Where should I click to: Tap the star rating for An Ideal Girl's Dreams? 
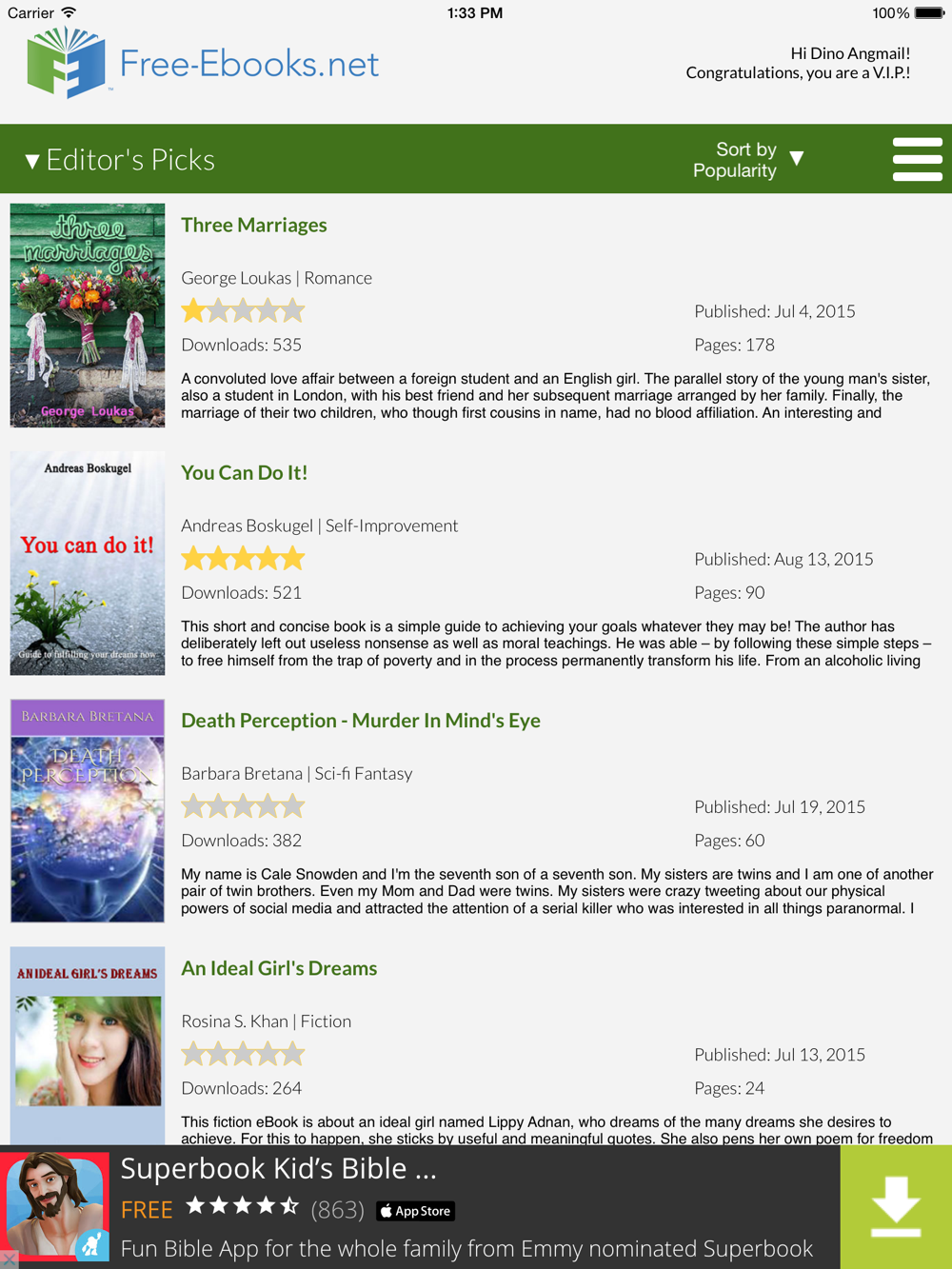pos(243,1054)
